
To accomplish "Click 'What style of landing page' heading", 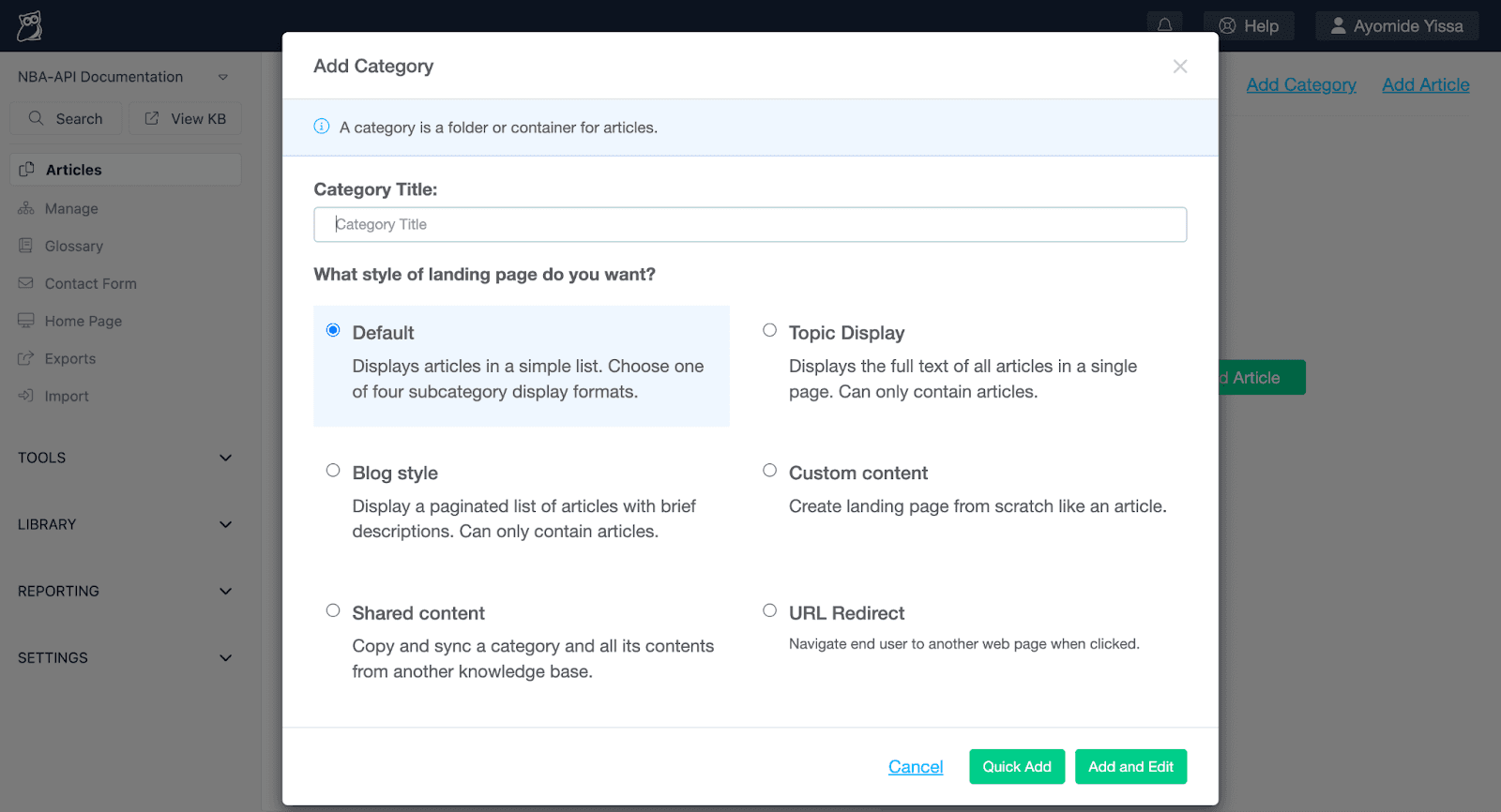I will (x=484, y=275).
